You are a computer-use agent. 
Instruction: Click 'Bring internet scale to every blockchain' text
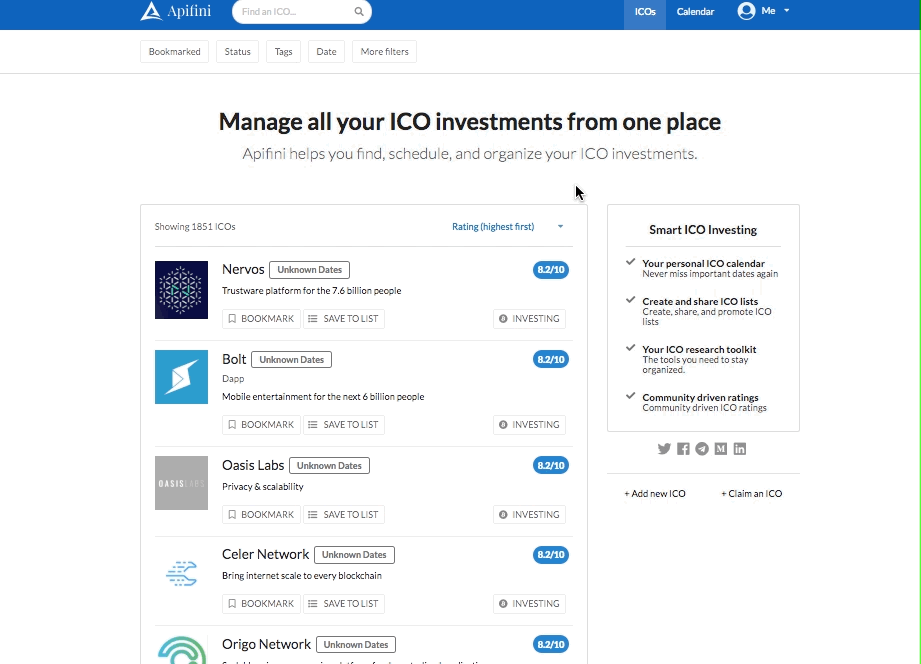302,576
